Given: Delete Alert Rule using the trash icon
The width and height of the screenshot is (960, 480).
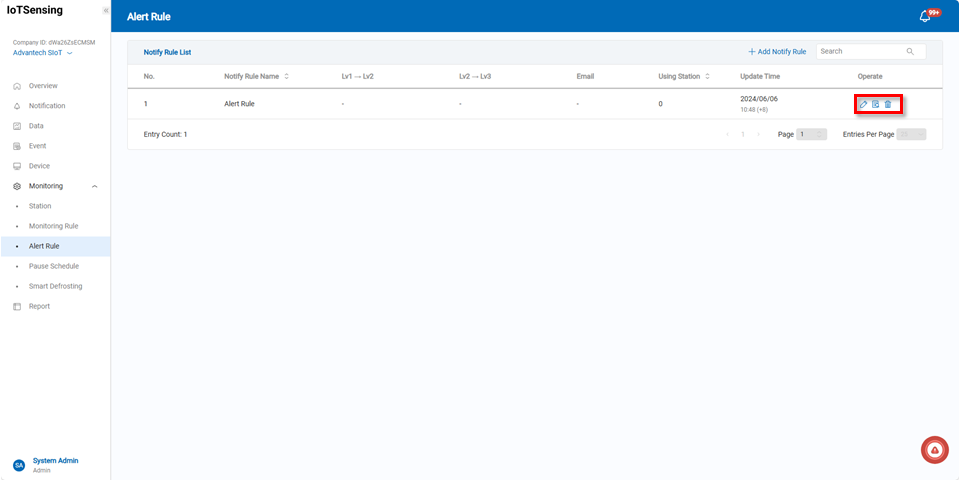Looking at the screenshot, I should point(888,104).
